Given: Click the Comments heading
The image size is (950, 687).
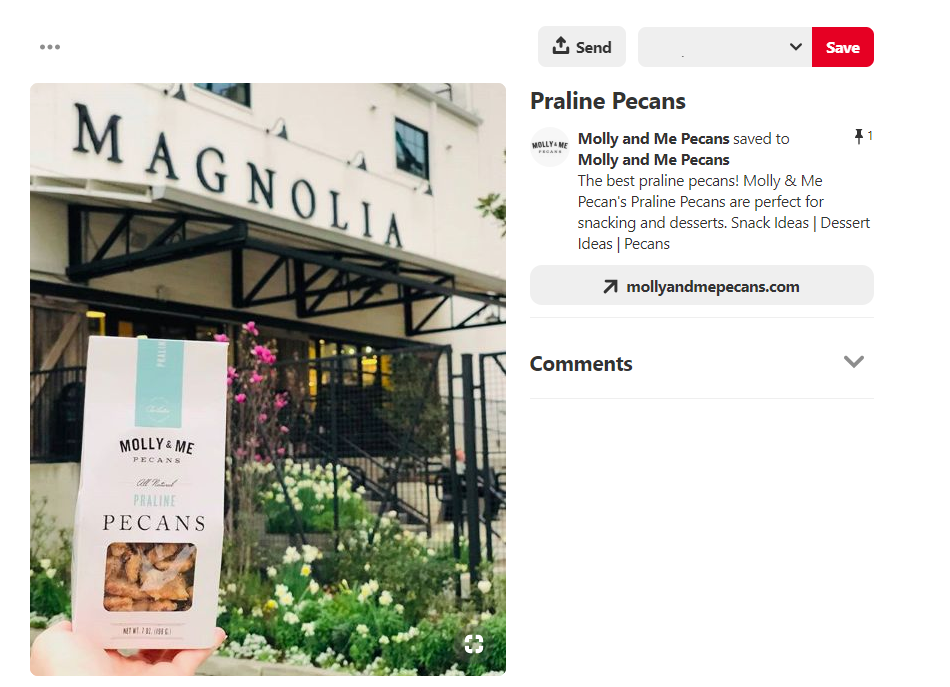Looking at the screenshot, I should click(580, 364).
